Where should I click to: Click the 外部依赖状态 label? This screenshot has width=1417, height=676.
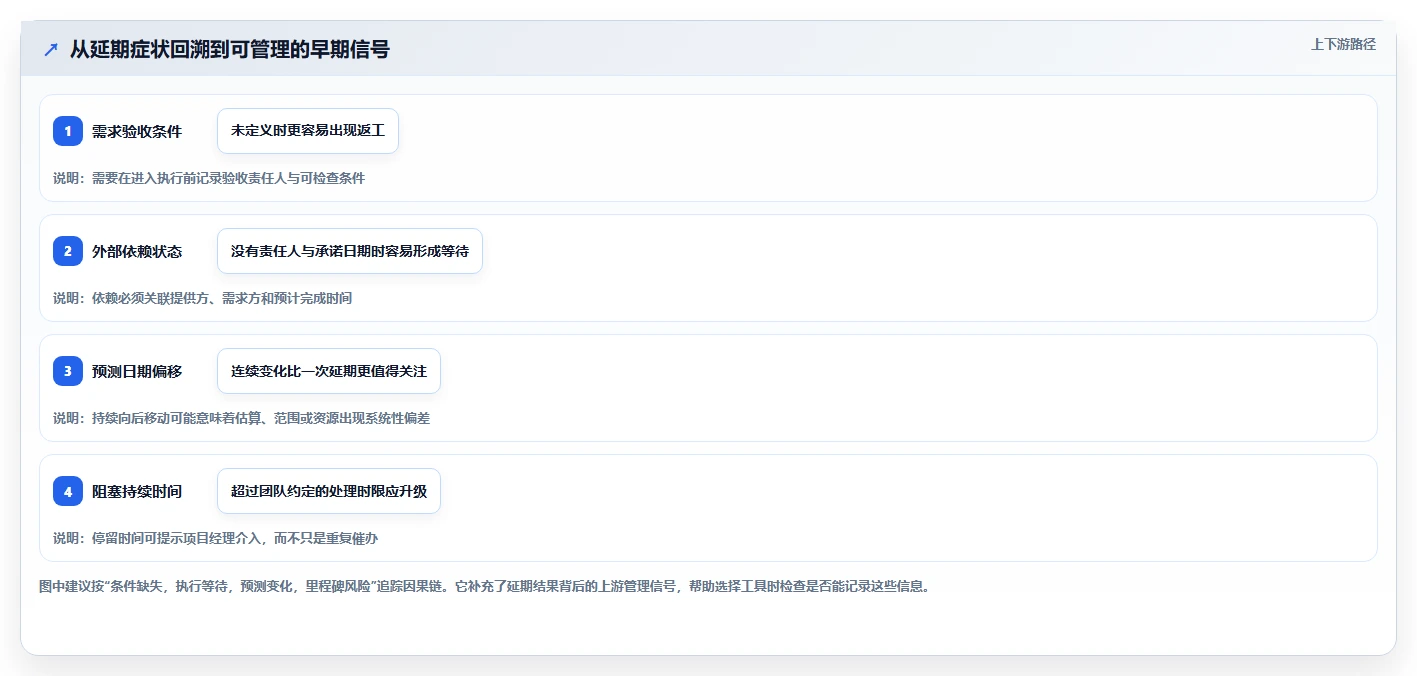click(x=137, y=251)
